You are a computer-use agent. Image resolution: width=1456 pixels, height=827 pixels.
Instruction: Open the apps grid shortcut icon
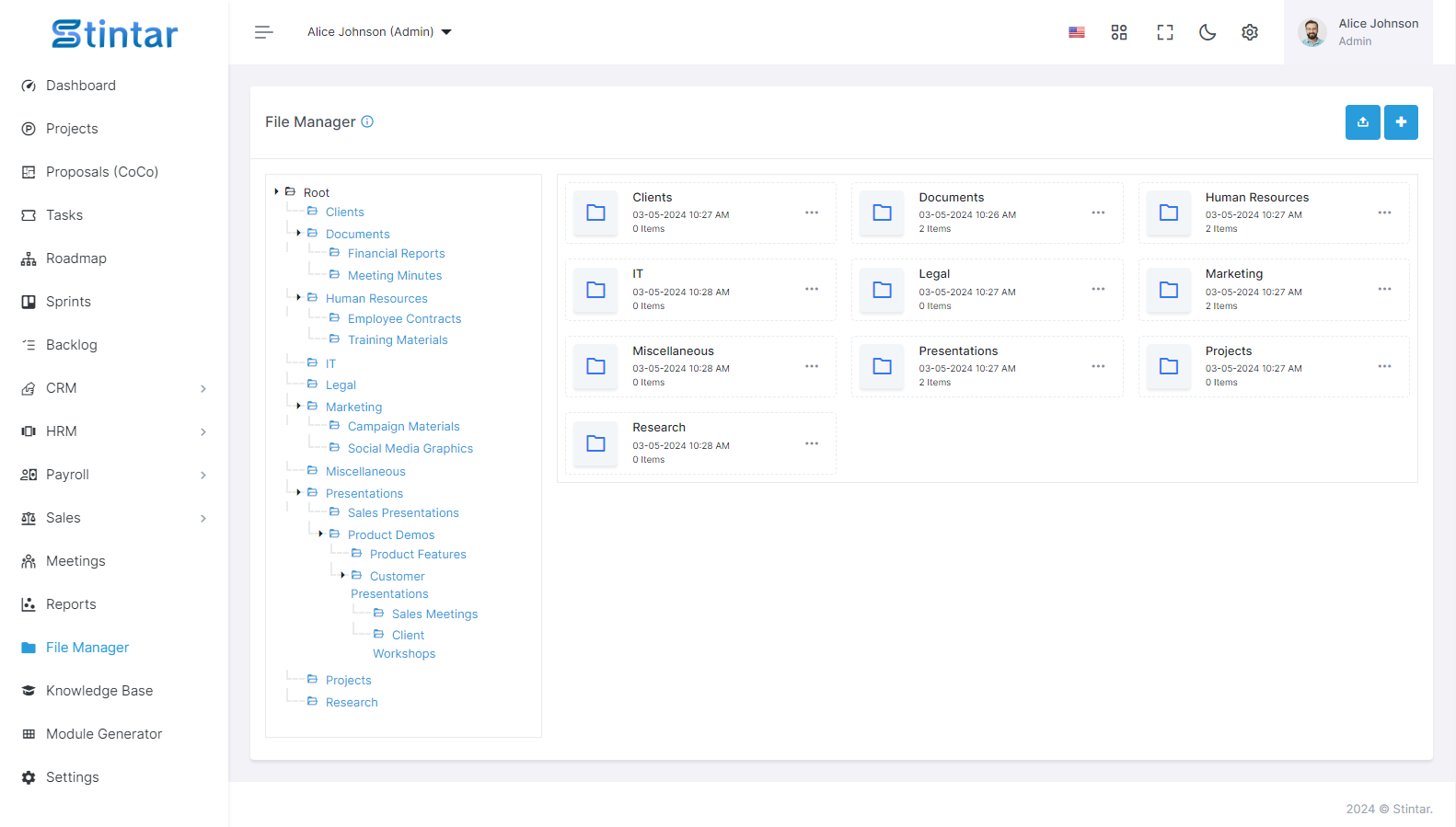tap(1119, 32)
